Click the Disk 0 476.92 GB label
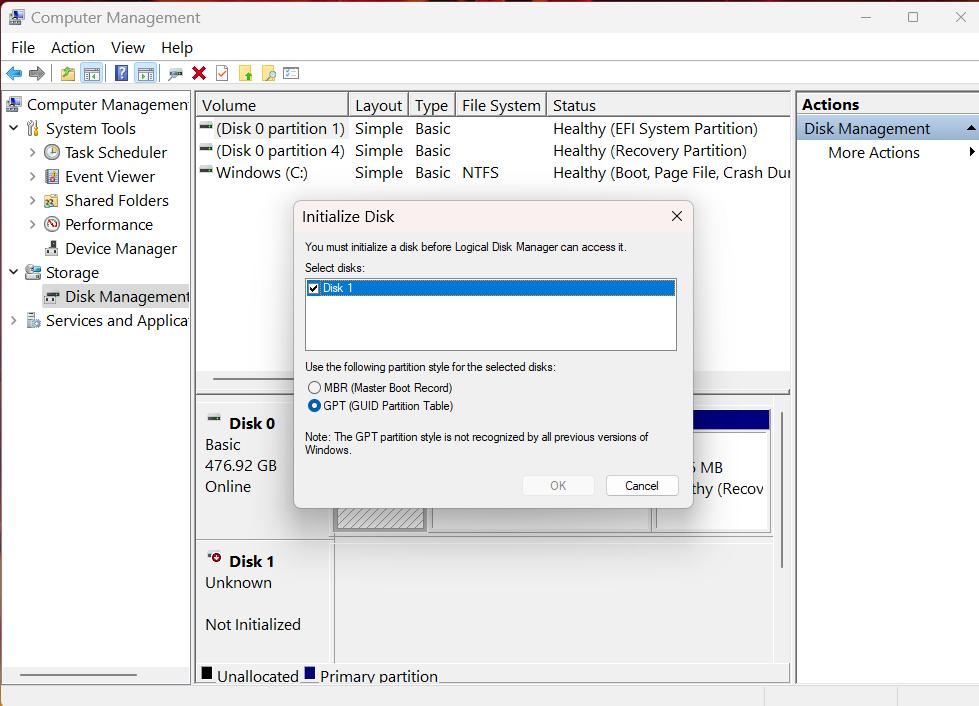This screenshot has width=979, height=706. tap(241, 466)
